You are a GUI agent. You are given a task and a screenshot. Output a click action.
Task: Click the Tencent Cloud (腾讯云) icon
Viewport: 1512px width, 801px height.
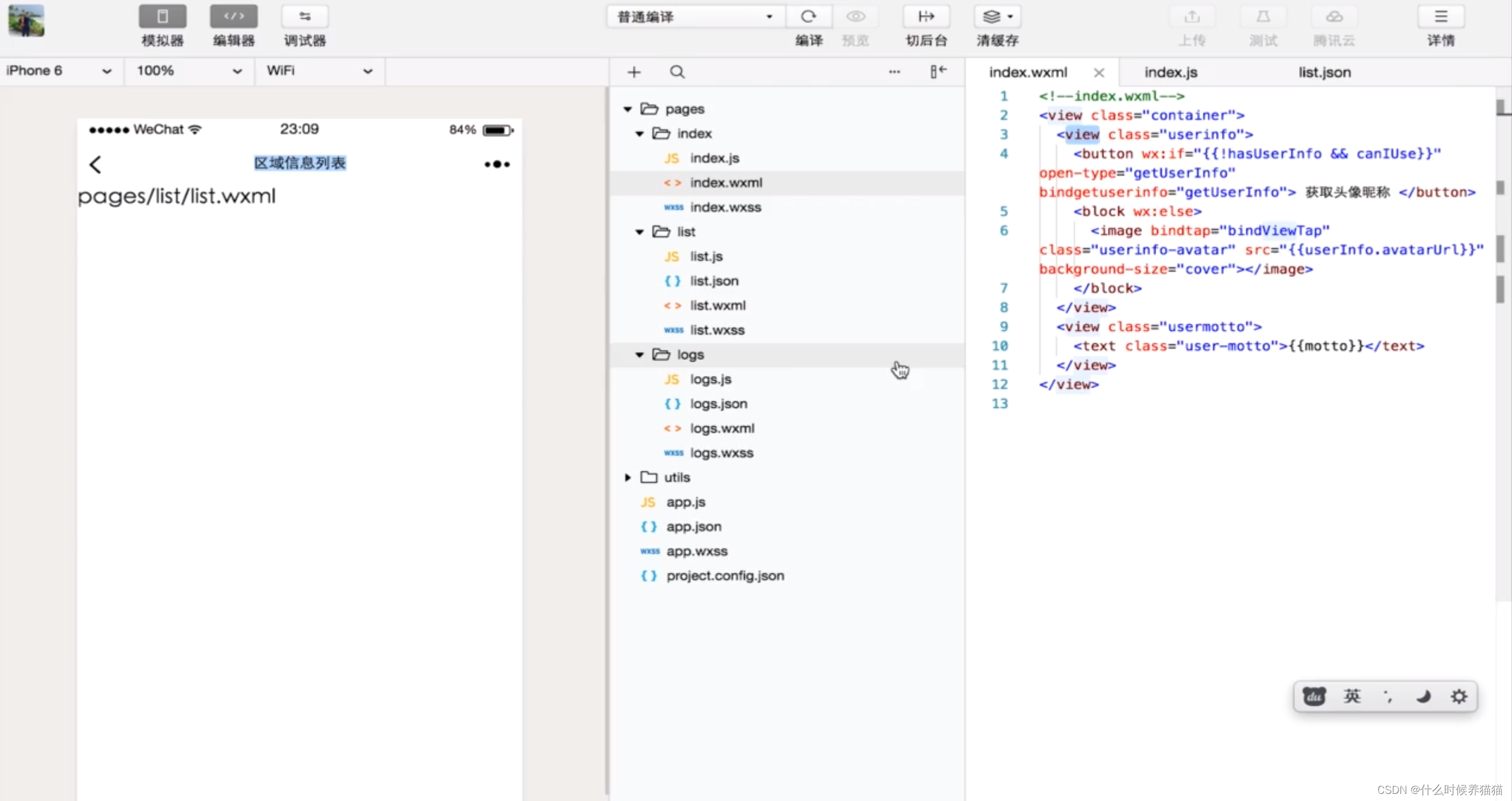click(x=1334, y=17)
